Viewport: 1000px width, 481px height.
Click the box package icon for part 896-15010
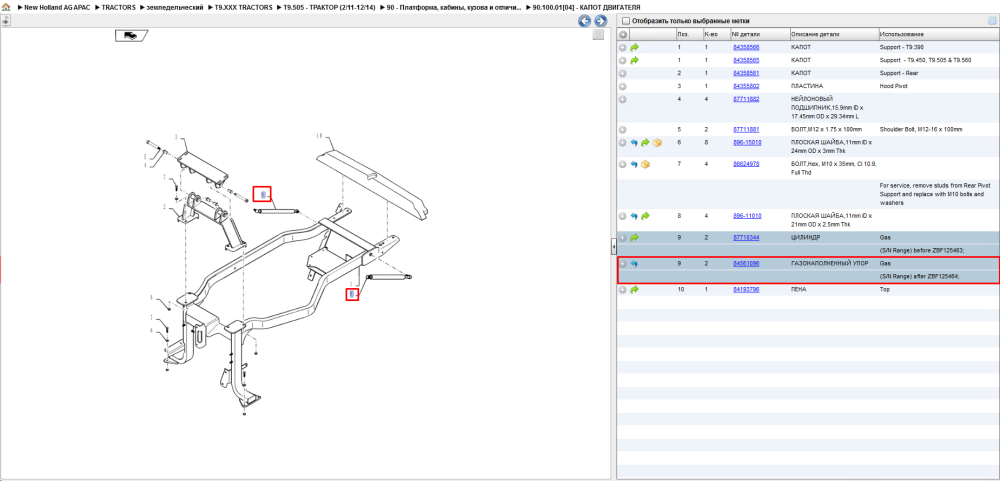click(657, 143)
